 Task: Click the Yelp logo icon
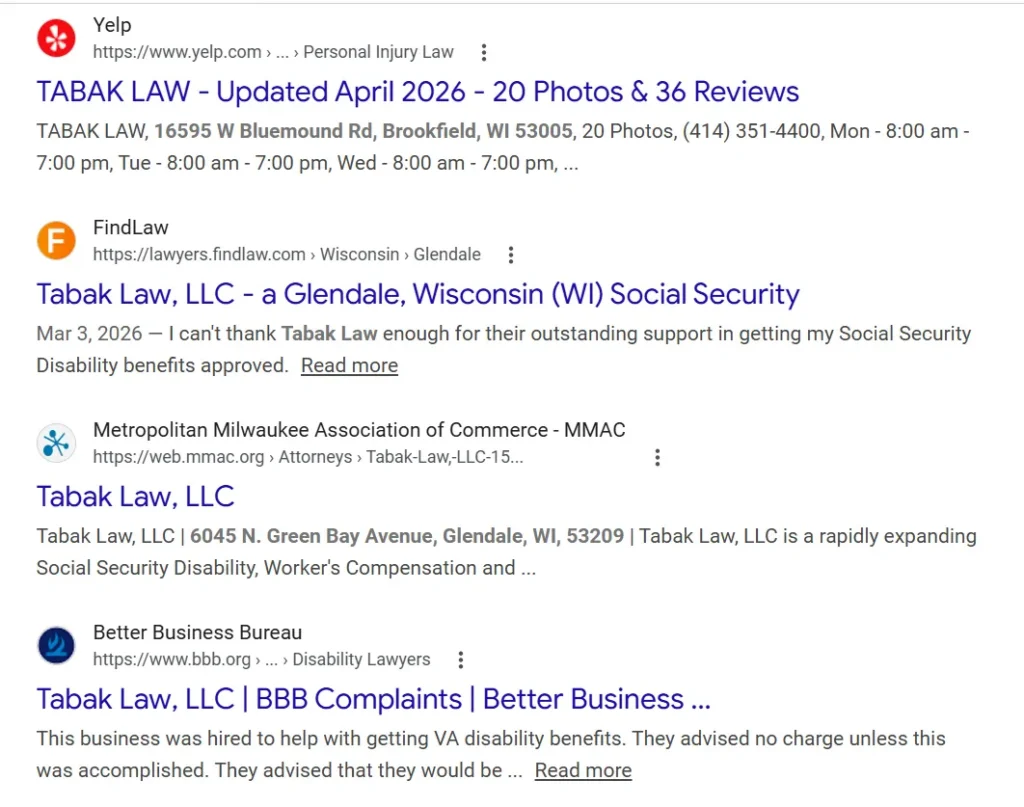pyautogui.click(x=55, y=38)
